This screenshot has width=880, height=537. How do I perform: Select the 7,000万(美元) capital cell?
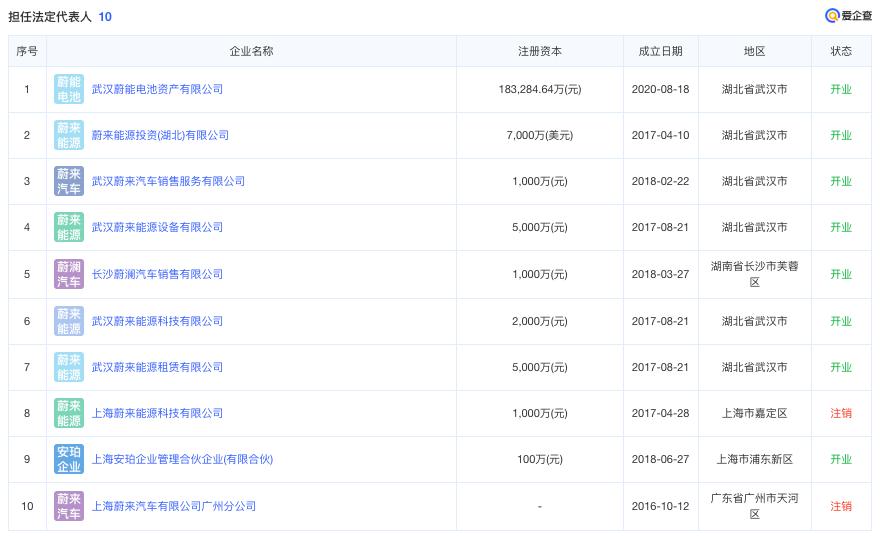[x=540, y=135]
